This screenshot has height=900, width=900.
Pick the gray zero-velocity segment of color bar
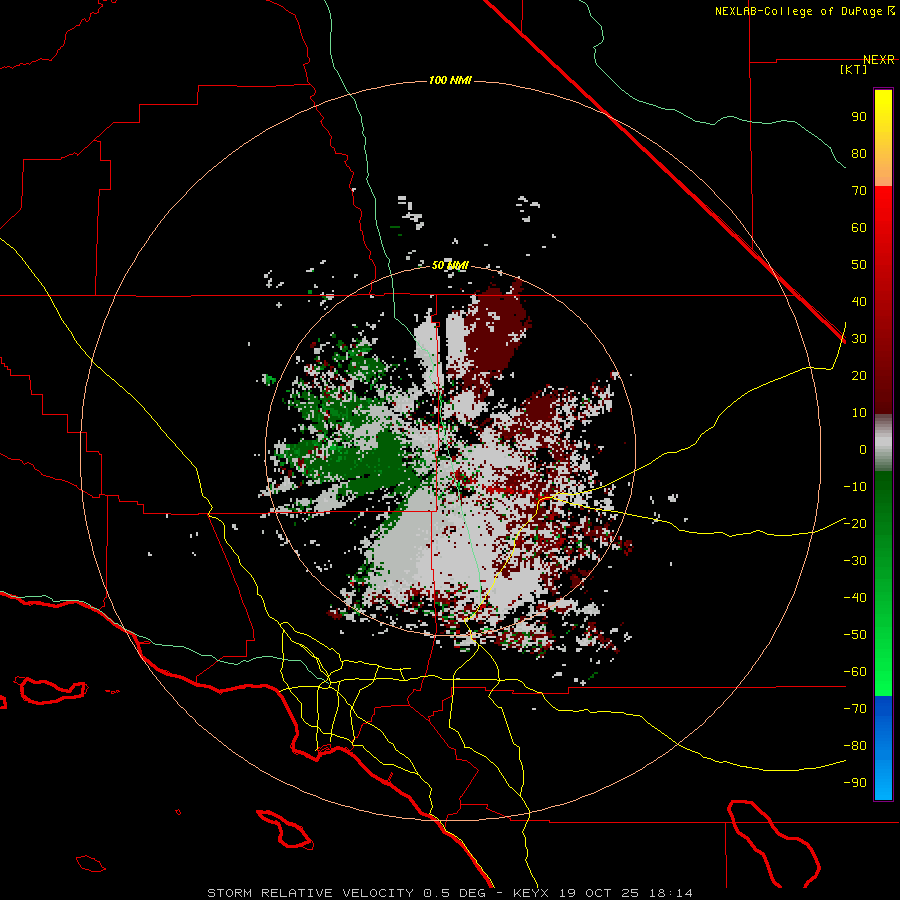pyautogui.click(x=883, y=443)
